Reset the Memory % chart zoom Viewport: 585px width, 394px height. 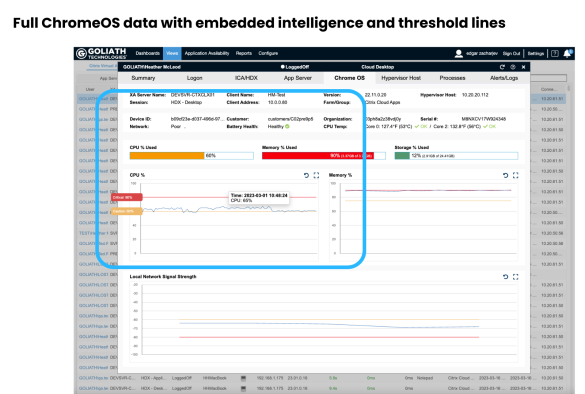tap(506, 175)
